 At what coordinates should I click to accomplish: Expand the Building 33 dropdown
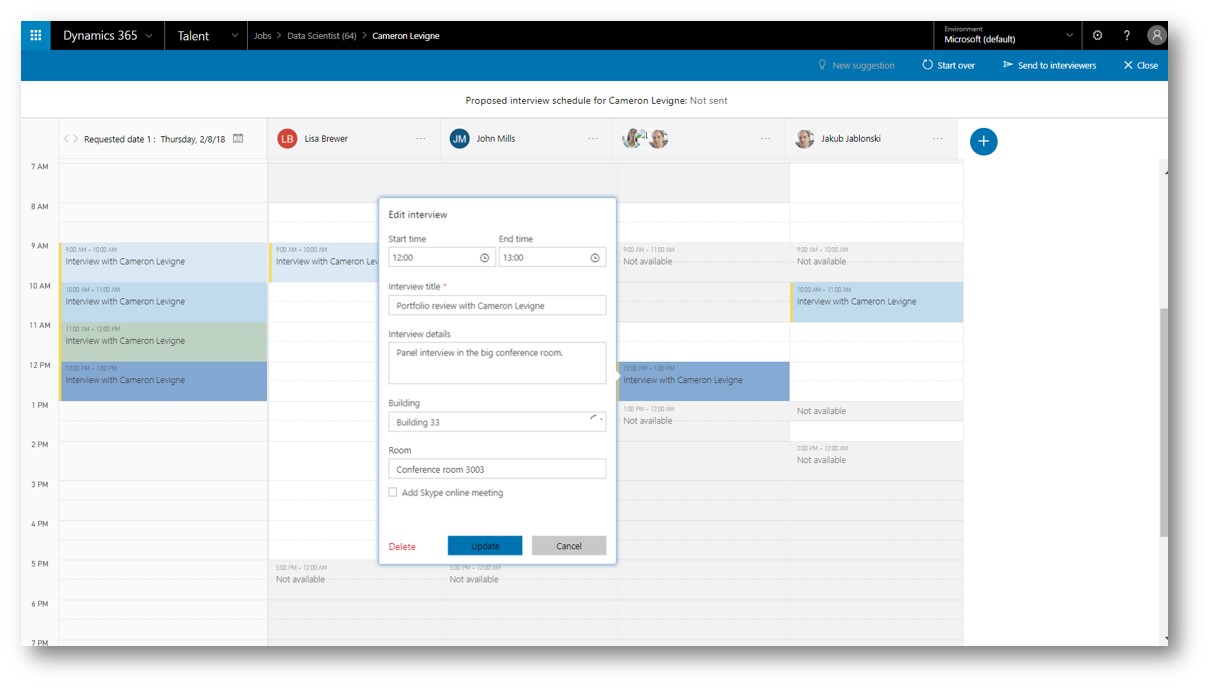click(596, 421)
